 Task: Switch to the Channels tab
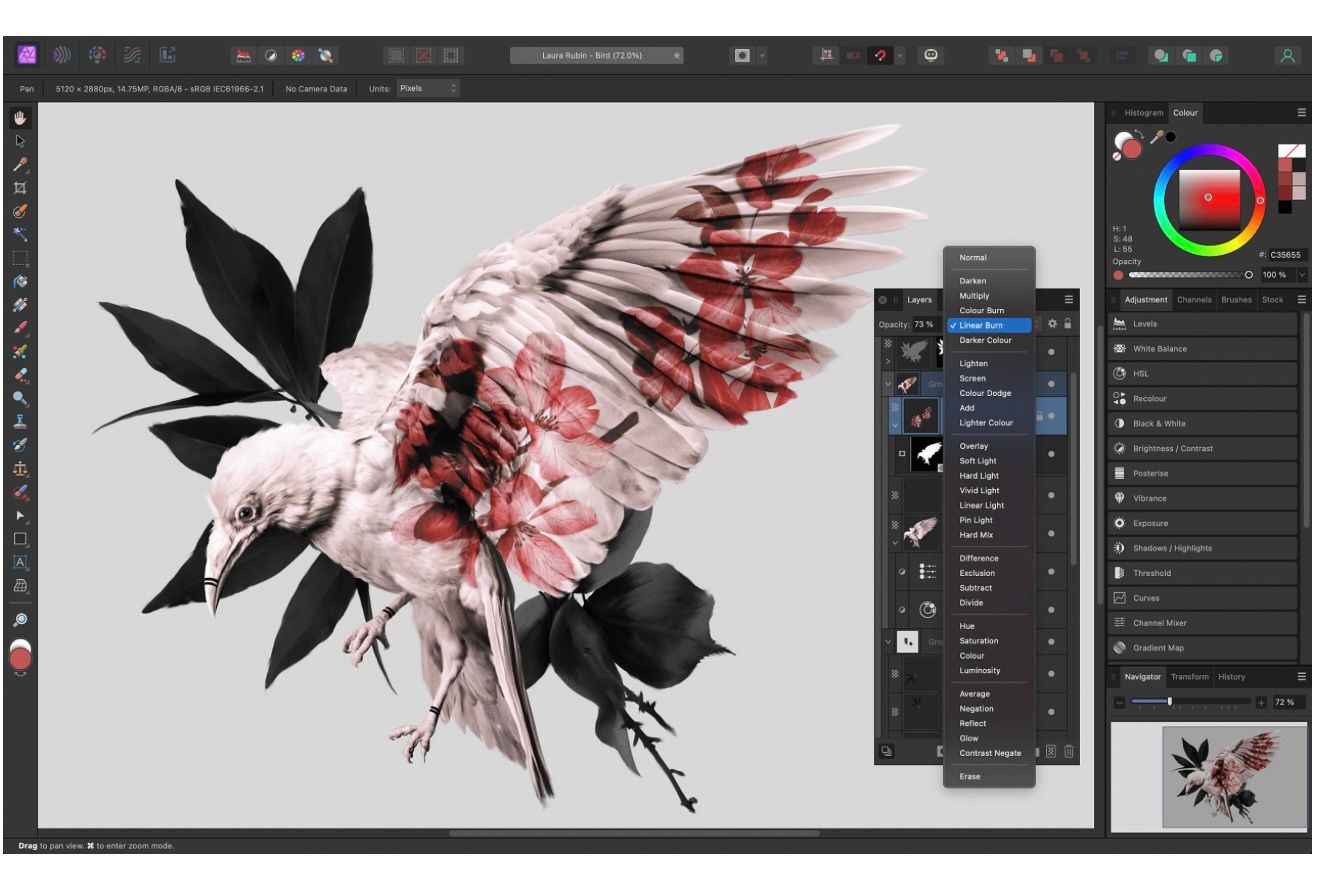pos(1194,300)
